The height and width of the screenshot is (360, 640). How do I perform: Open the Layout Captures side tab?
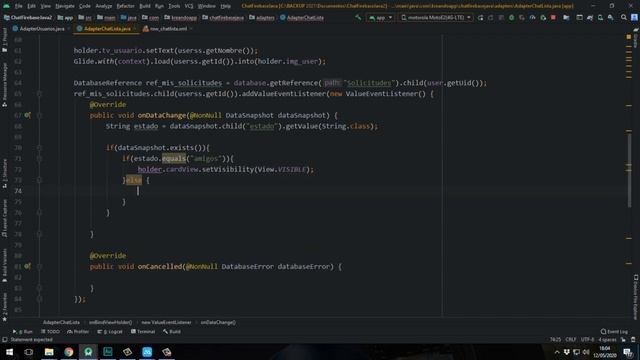pyautogui.click(x=4, y=218)
